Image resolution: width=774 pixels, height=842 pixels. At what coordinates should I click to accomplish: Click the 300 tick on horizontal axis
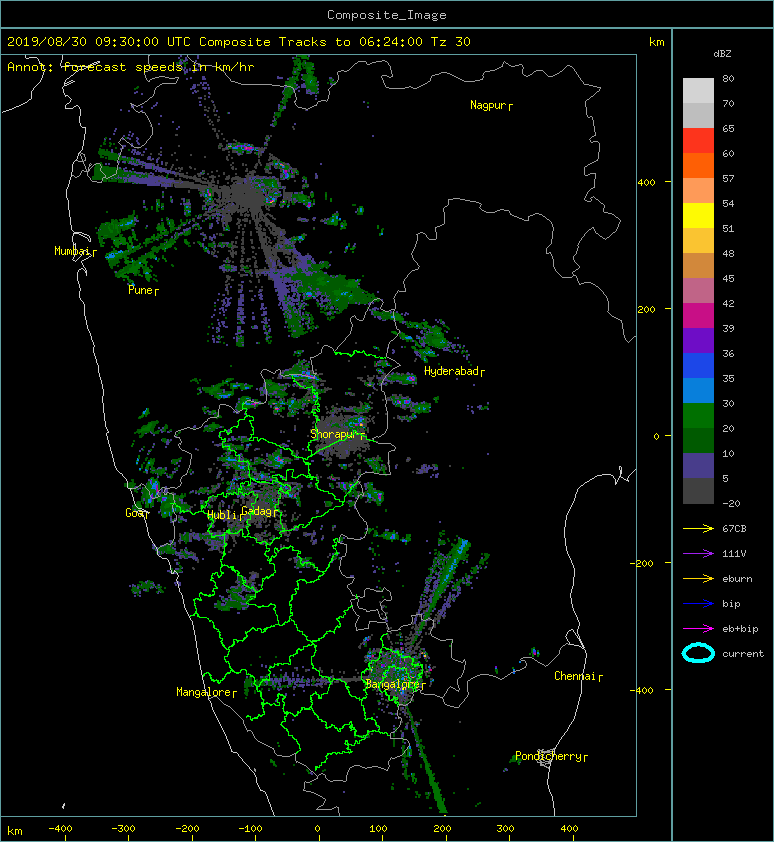pyautogui.click(x=505, y=829)
